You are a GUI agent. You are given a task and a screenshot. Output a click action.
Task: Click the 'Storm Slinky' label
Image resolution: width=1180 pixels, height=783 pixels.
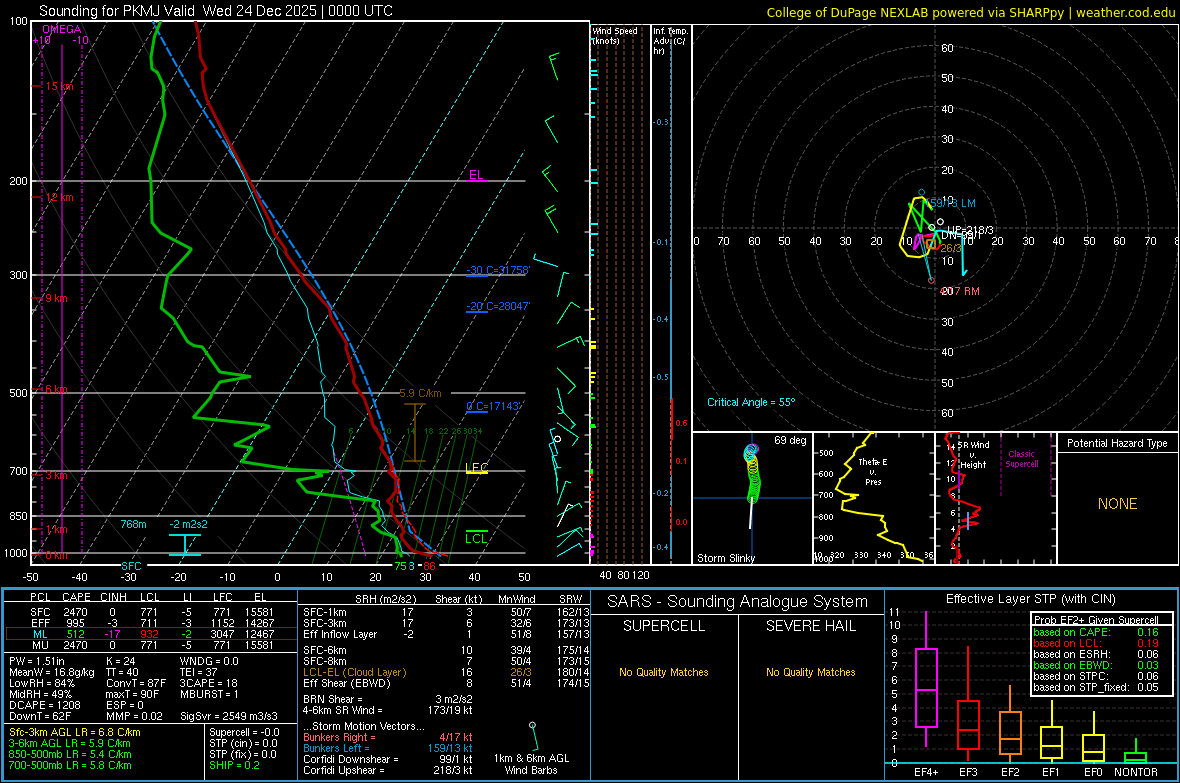point(725,558)
